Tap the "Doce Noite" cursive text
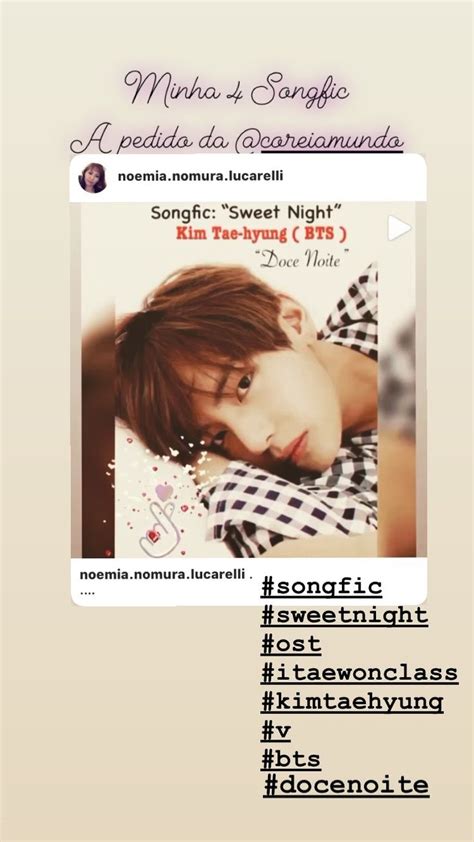Image resolution: width=474 pixels, height=842 pixels. pyautogui.click(x=301, y=259)
